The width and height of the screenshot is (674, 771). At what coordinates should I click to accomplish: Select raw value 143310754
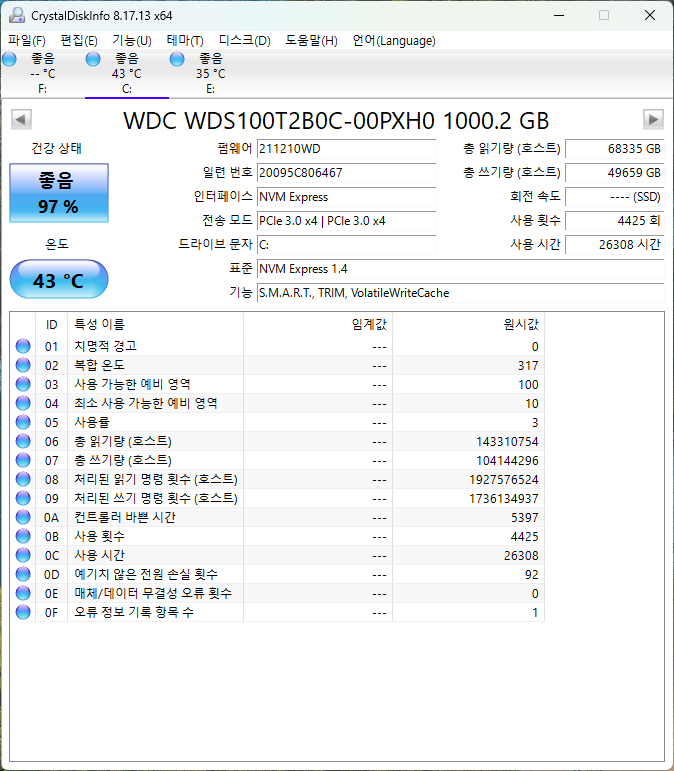[x=507, y=442]
